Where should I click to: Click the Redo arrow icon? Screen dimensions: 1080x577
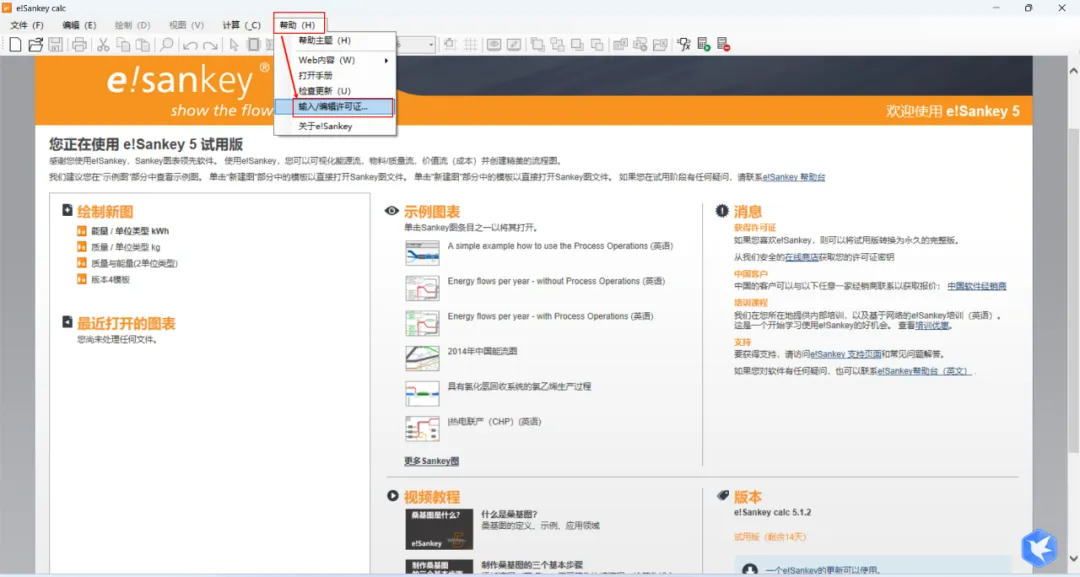point(210,45)
